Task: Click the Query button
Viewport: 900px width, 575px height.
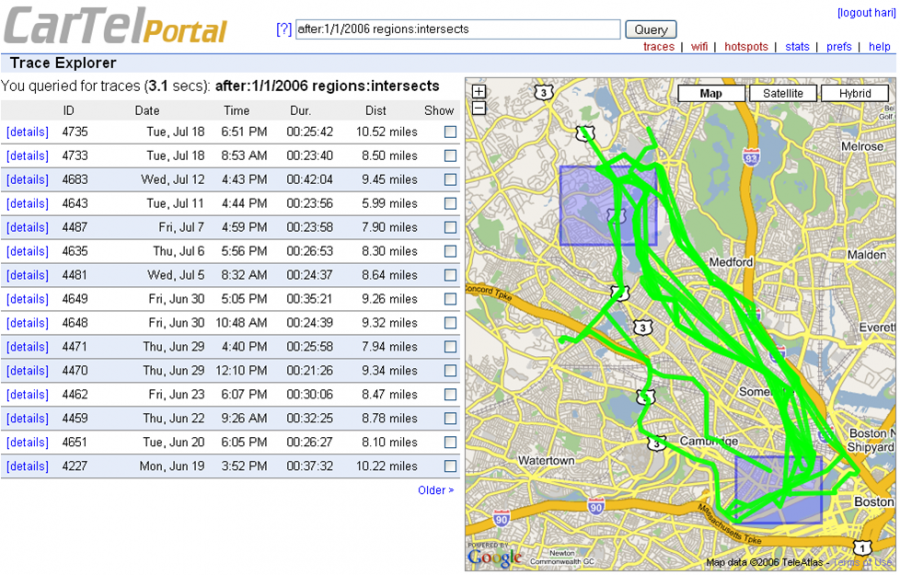Action: (x=650, y=30)
